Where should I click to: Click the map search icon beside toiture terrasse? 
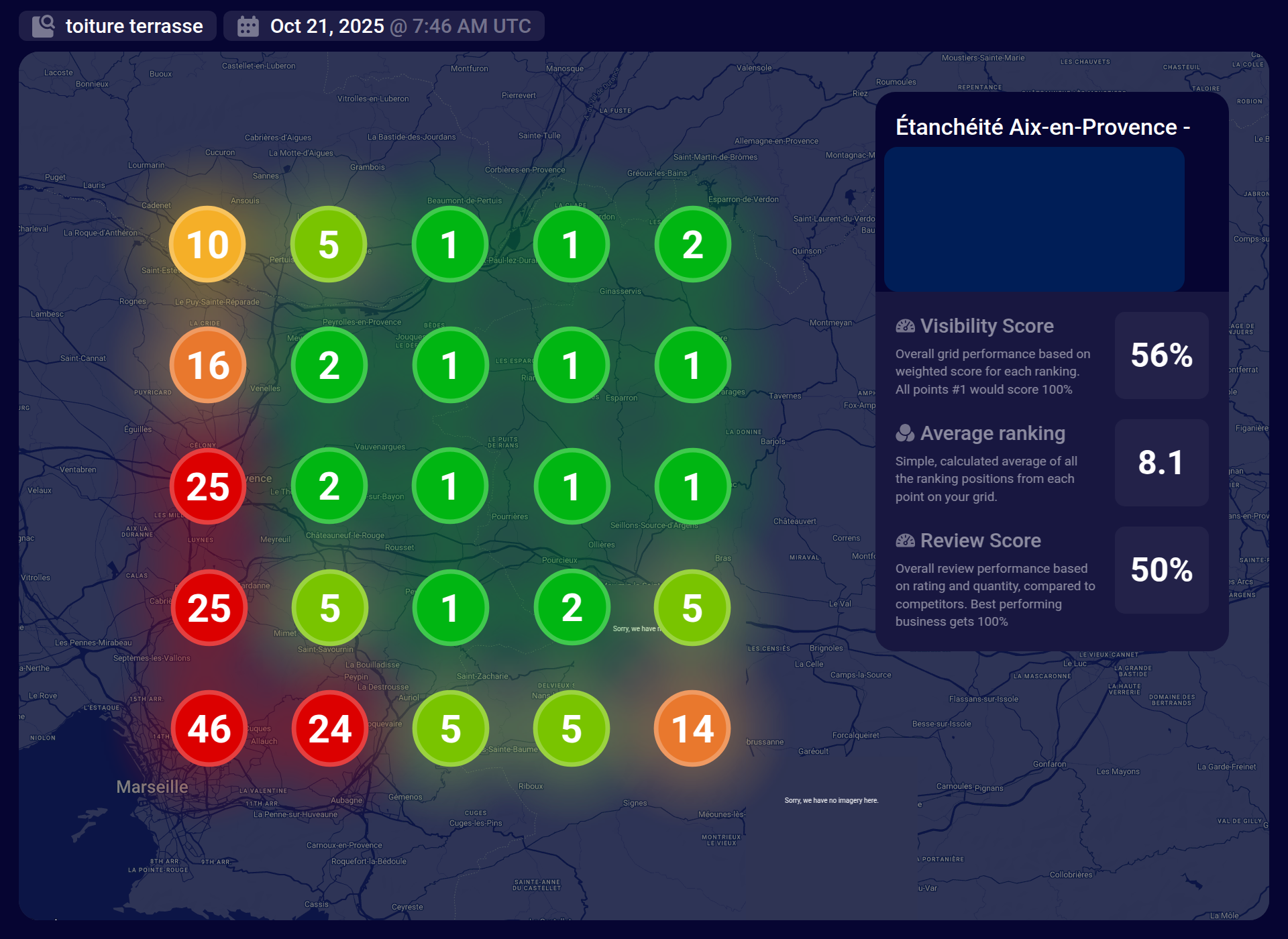point(44,26)
